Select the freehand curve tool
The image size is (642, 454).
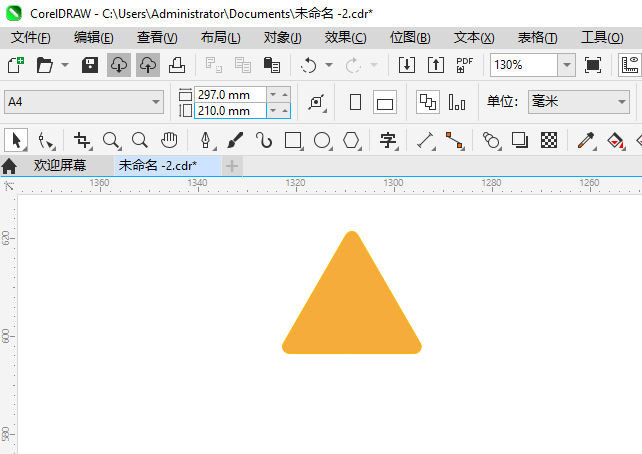click(264, 140)
